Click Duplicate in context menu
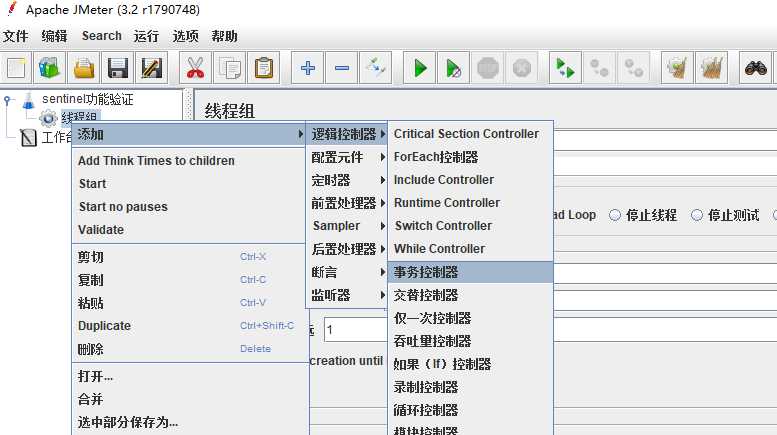The width and height of the screenshot is (777, 435). pos(190,326)
